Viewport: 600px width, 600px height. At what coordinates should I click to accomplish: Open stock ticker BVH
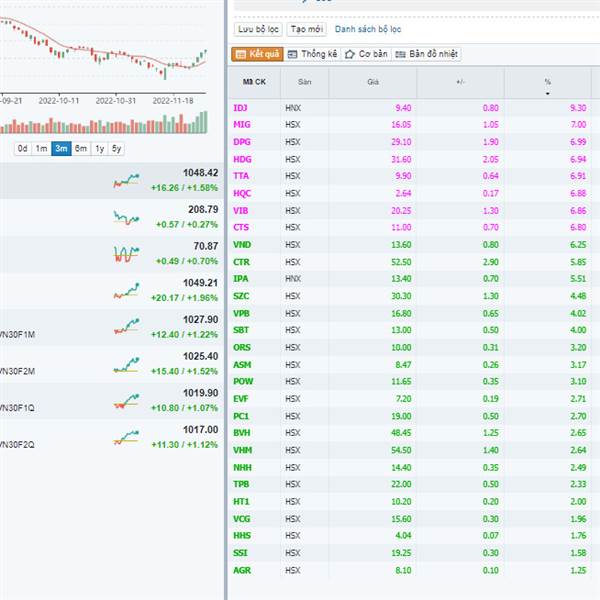(241, 433)
